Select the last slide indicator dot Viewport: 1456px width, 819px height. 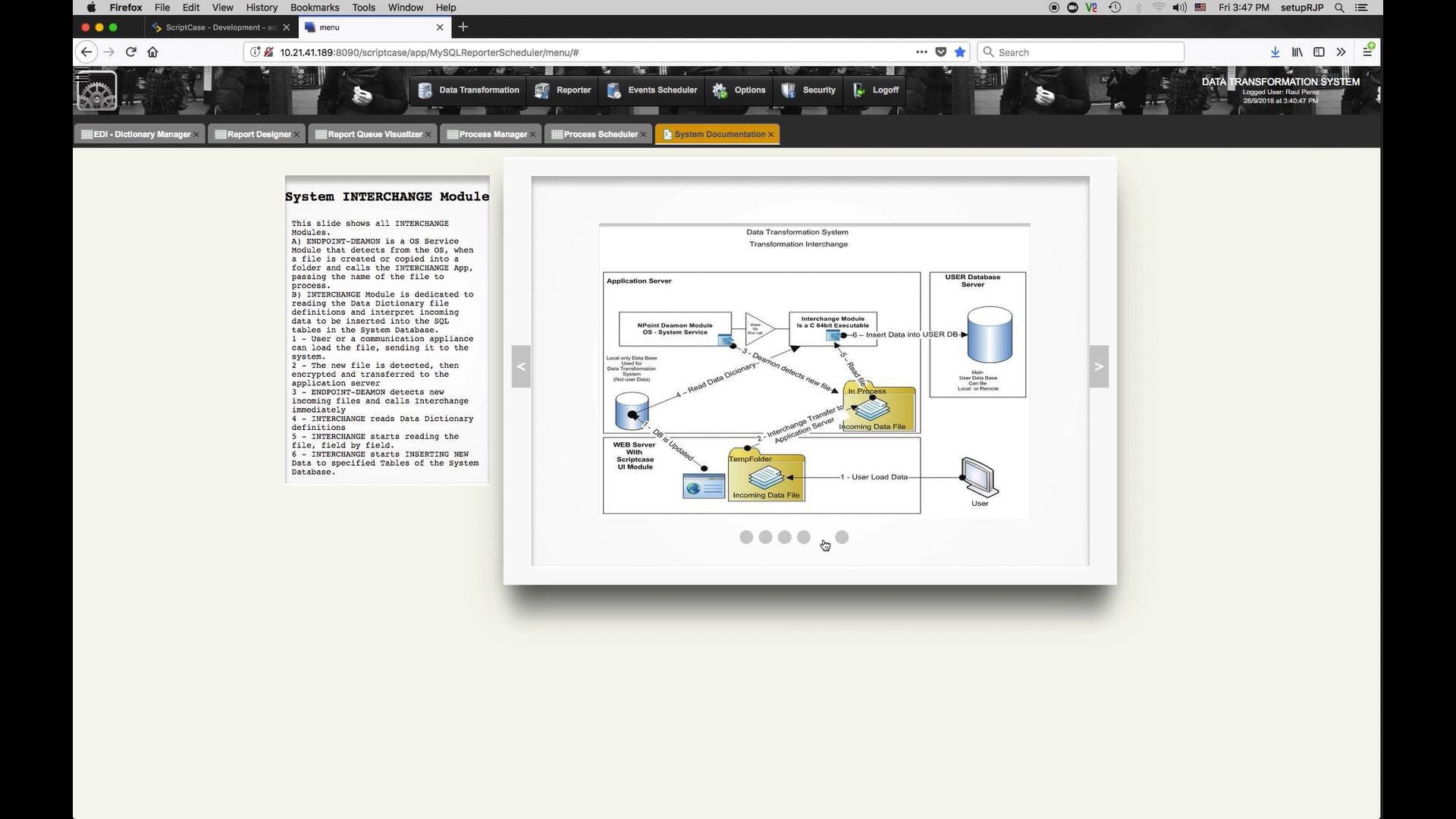[x=842, y=538]
